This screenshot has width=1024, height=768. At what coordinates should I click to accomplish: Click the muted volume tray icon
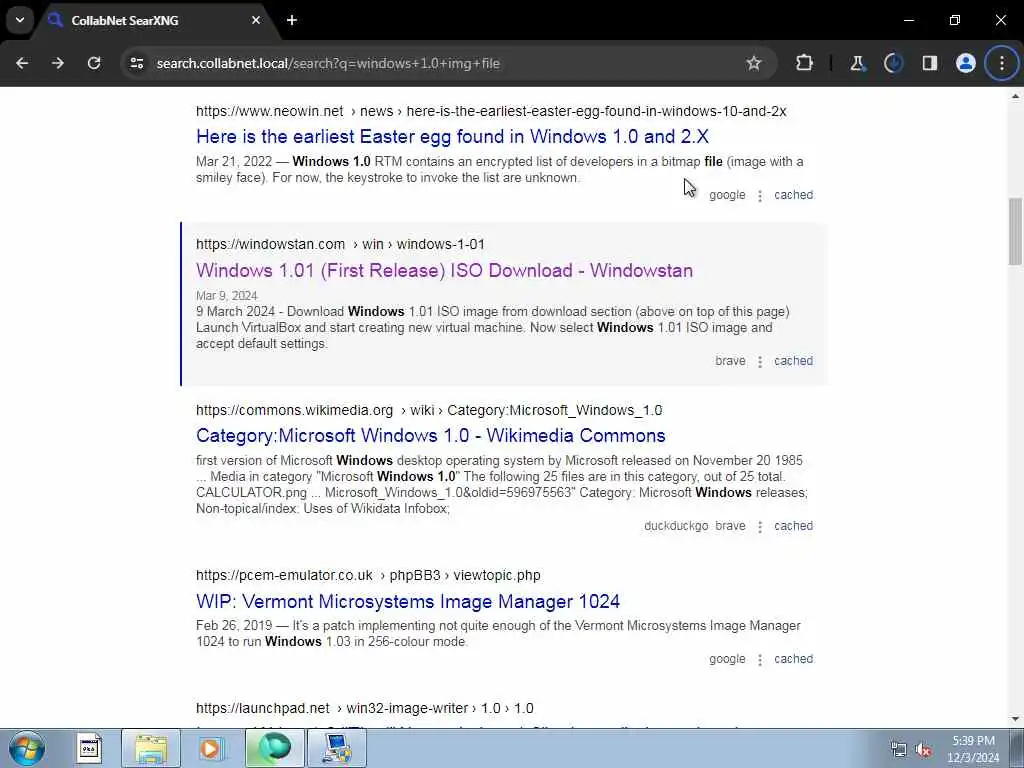[923, 750]
